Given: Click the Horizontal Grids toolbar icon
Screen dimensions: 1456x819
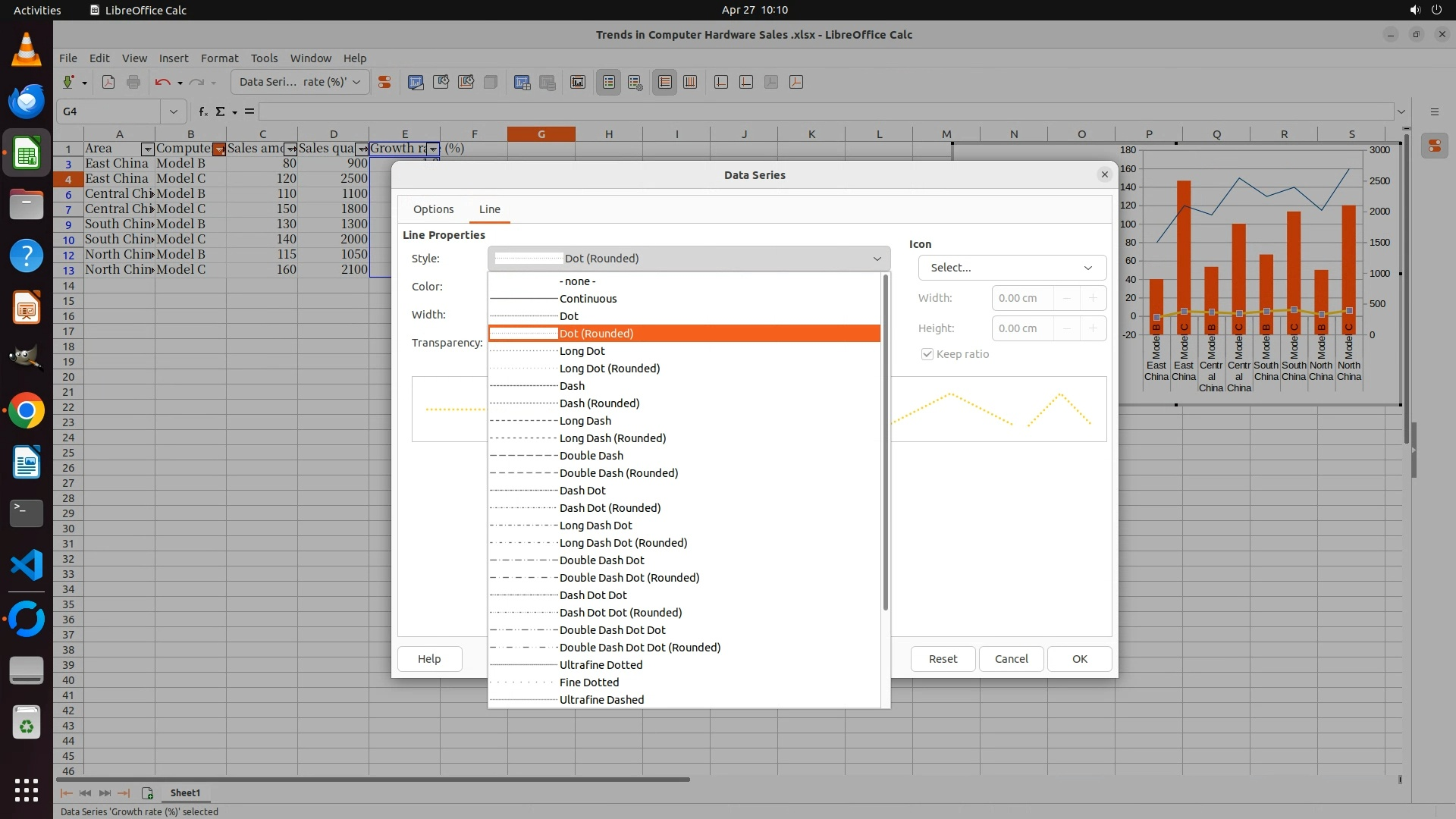Looking at the screenshot, I should tap(665, 83).
